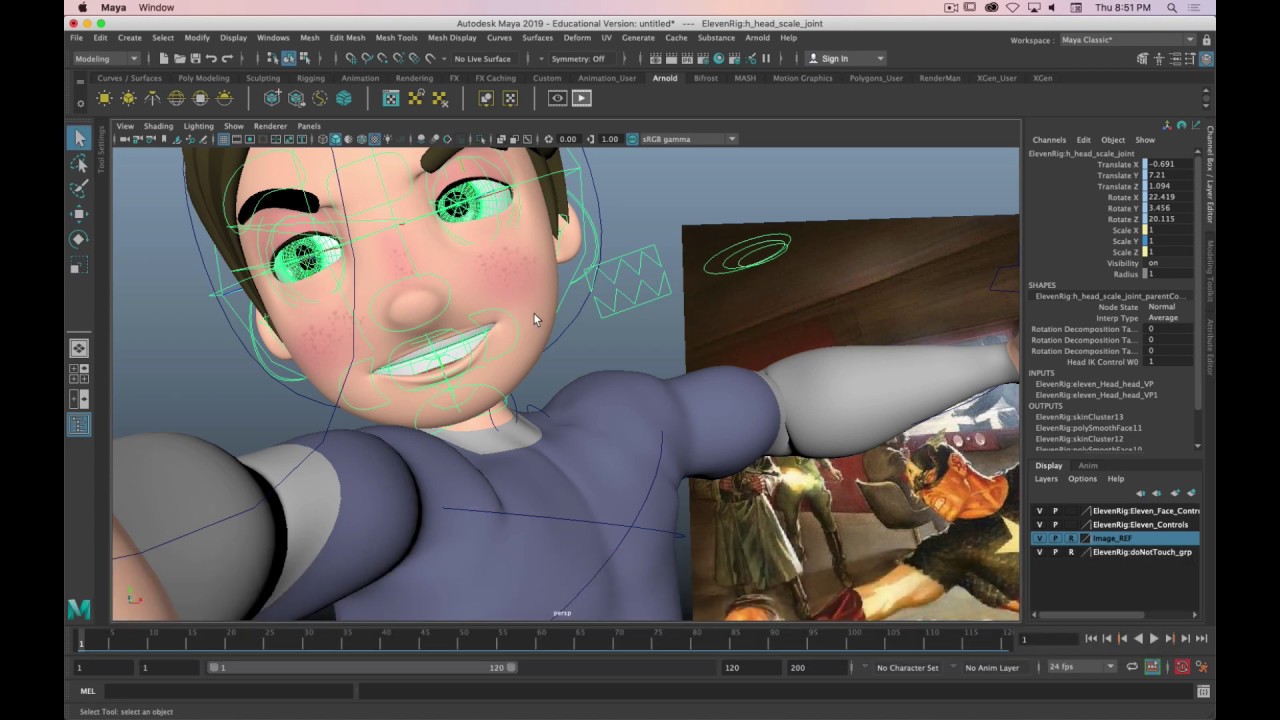Open the Maya Classic workspace dropdown
Screen dimensions: 1280x720
click(x=1127, y=40)
